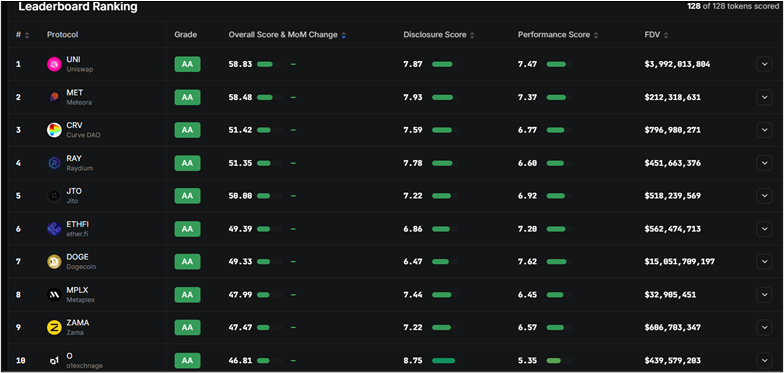The height and width of the screenshot is (373, 784).
Task: Click UNI performance score 7.47
Action: [x=528, y=64]
